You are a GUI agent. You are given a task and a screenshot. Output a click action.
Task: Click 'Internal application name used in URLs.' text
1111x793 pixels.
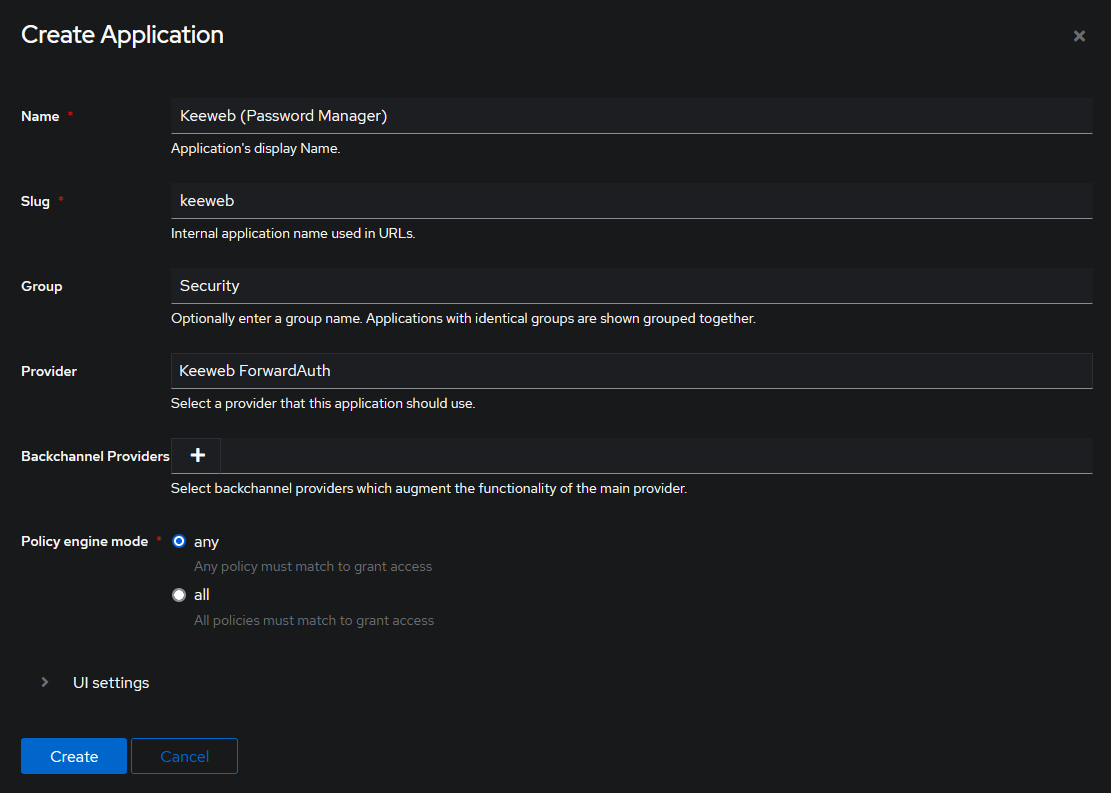click(293, 233)
